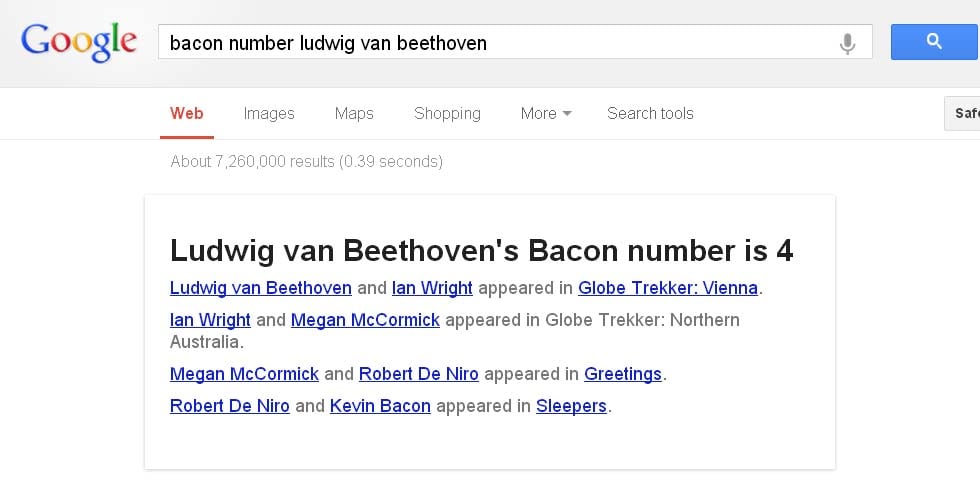Open Robert De Niro link before Kevin Bacon
The image size is (980, 500).
point(229,406)
